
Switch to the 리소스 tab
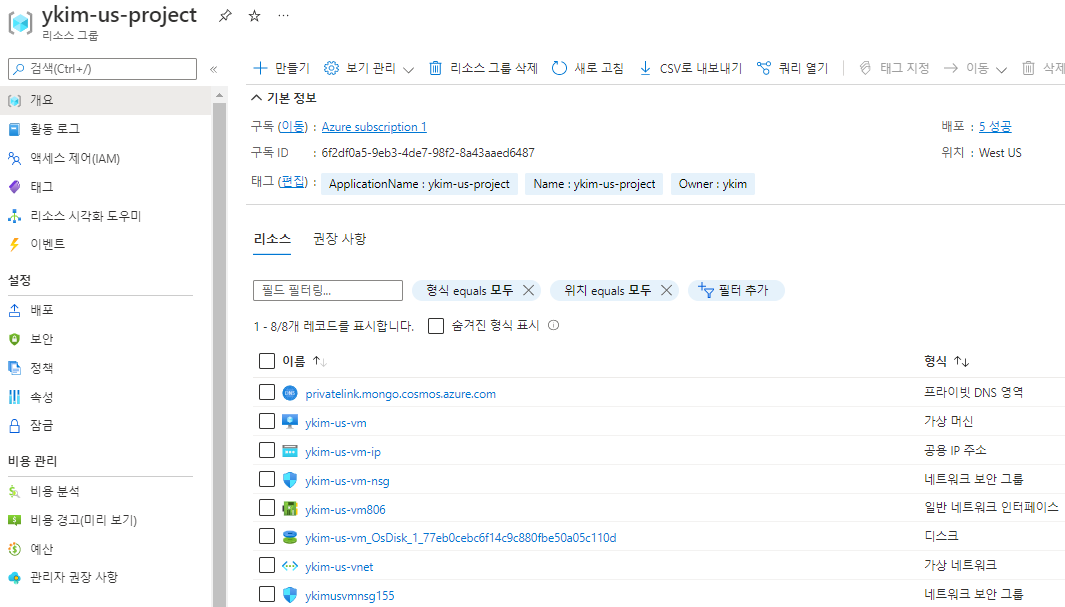(x=272, y=239)
